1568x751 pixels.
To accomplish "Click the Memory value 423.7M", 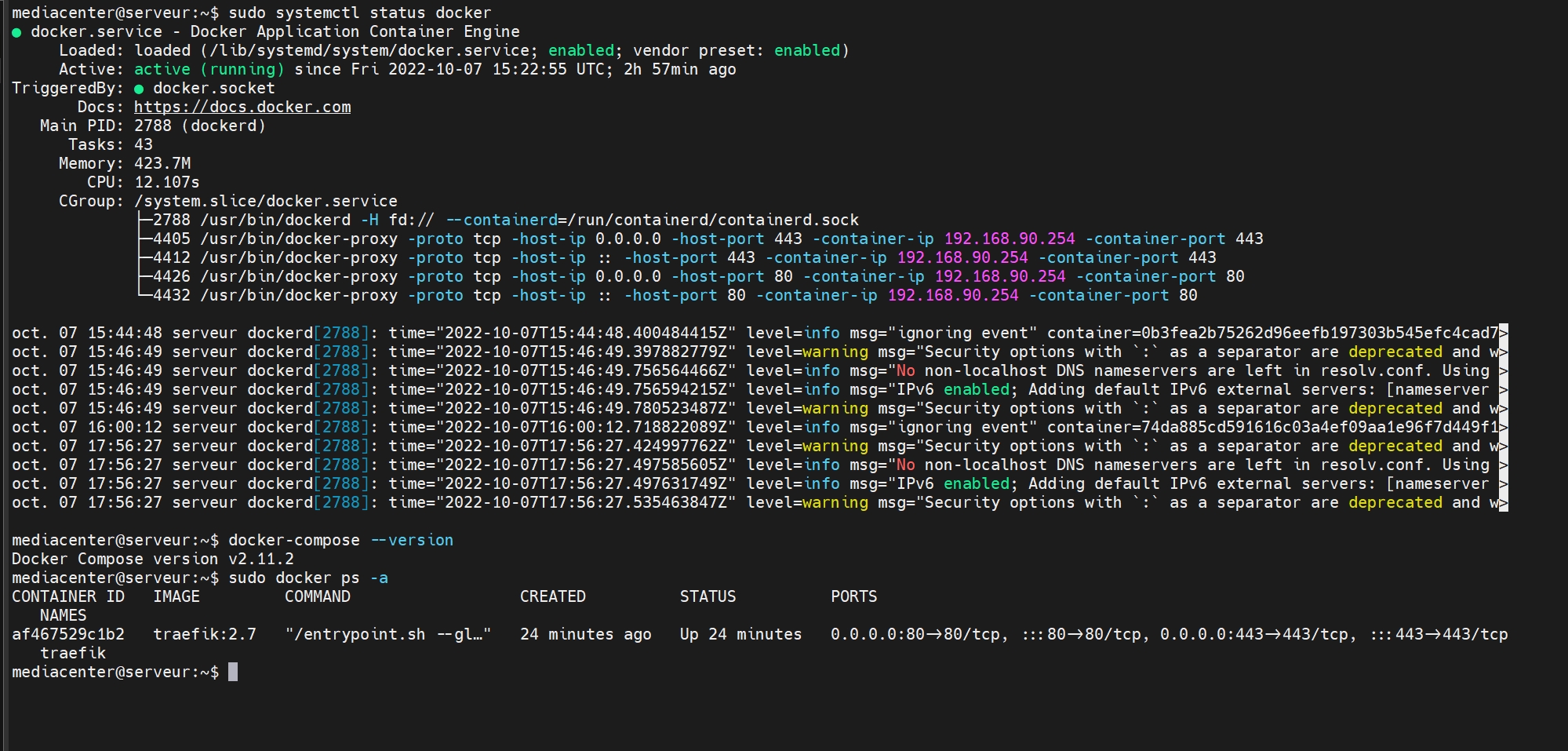I will tap(162, 164).
